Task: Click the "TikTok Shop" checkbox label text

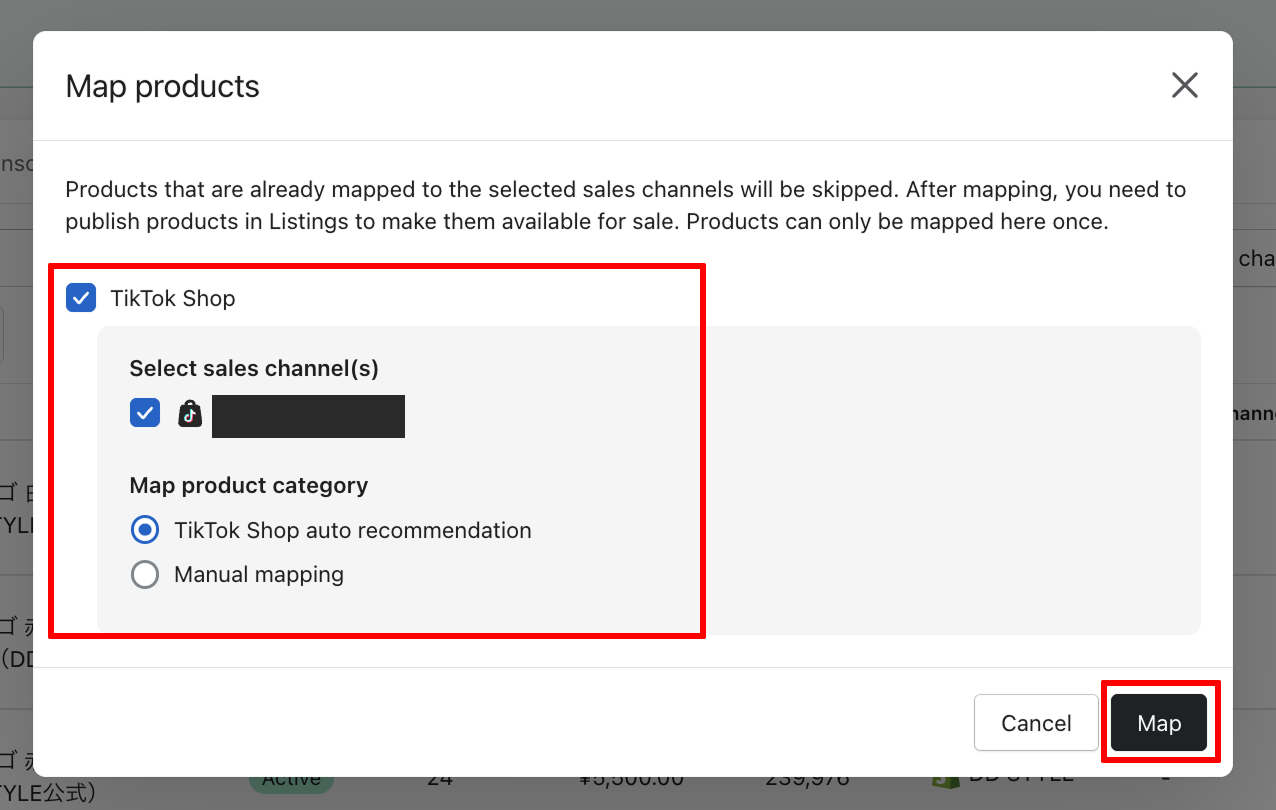Action: coord(172,298)
